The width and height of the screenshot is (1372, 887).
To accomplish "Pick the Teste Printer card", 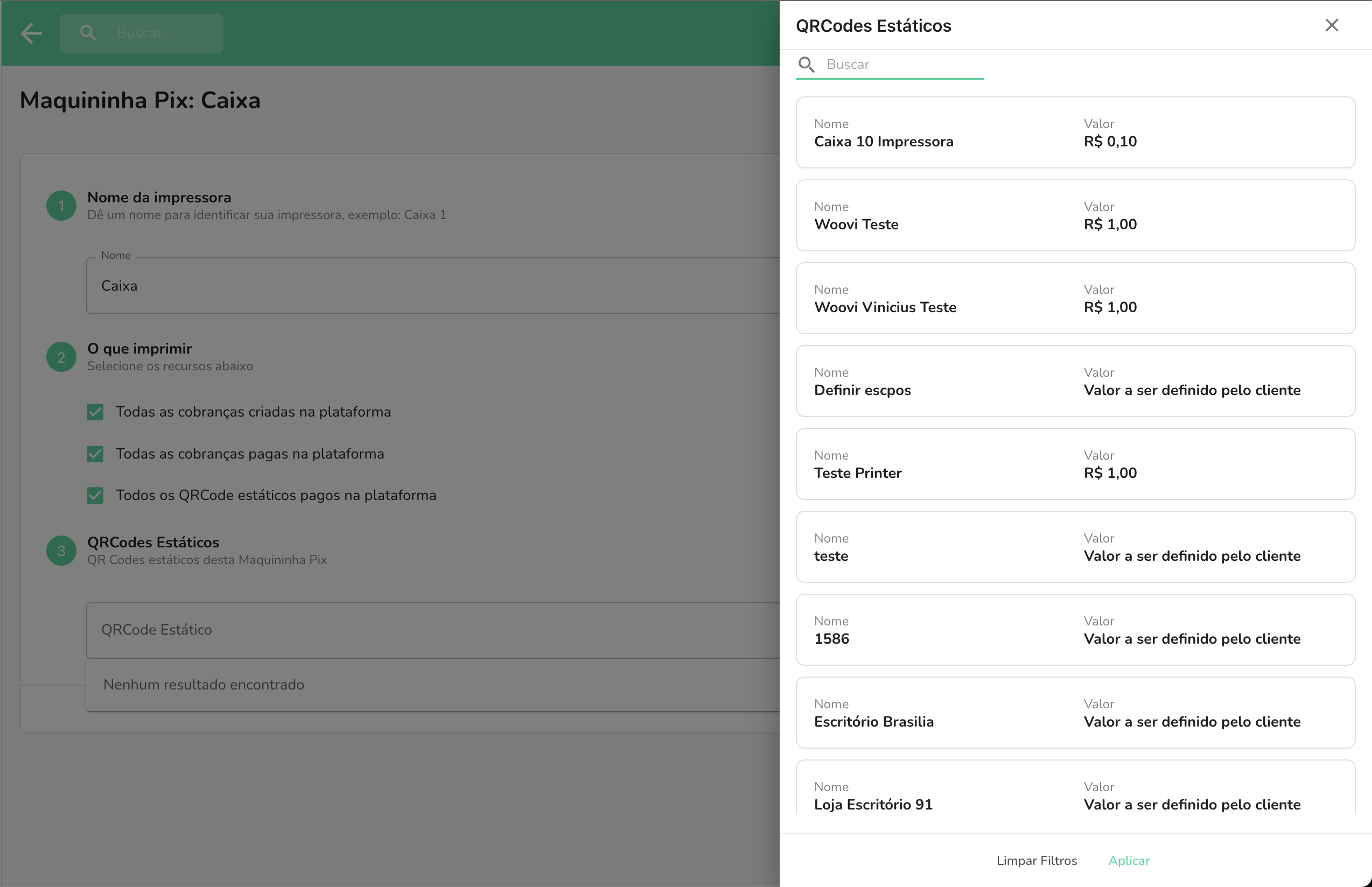I will pyautogui.click(x=1075, y=464).
